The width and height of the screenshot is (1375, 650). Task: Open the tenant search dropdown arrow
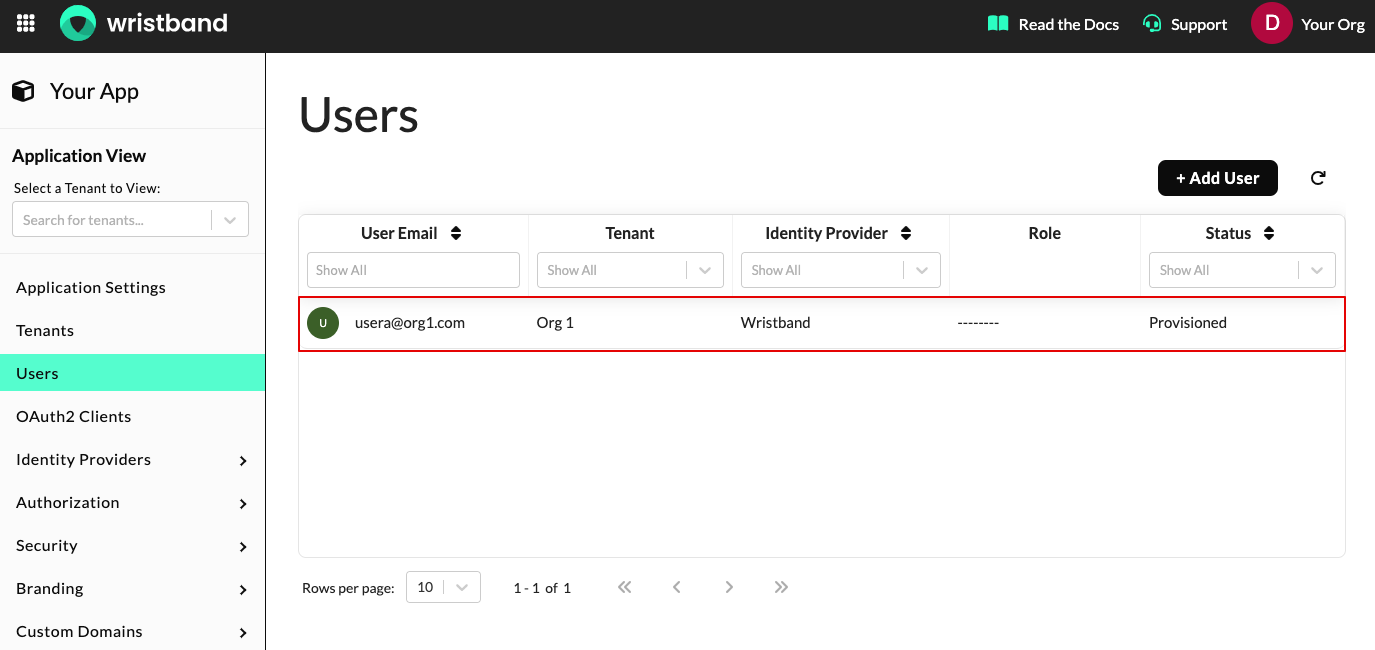(x=230, y=220)
